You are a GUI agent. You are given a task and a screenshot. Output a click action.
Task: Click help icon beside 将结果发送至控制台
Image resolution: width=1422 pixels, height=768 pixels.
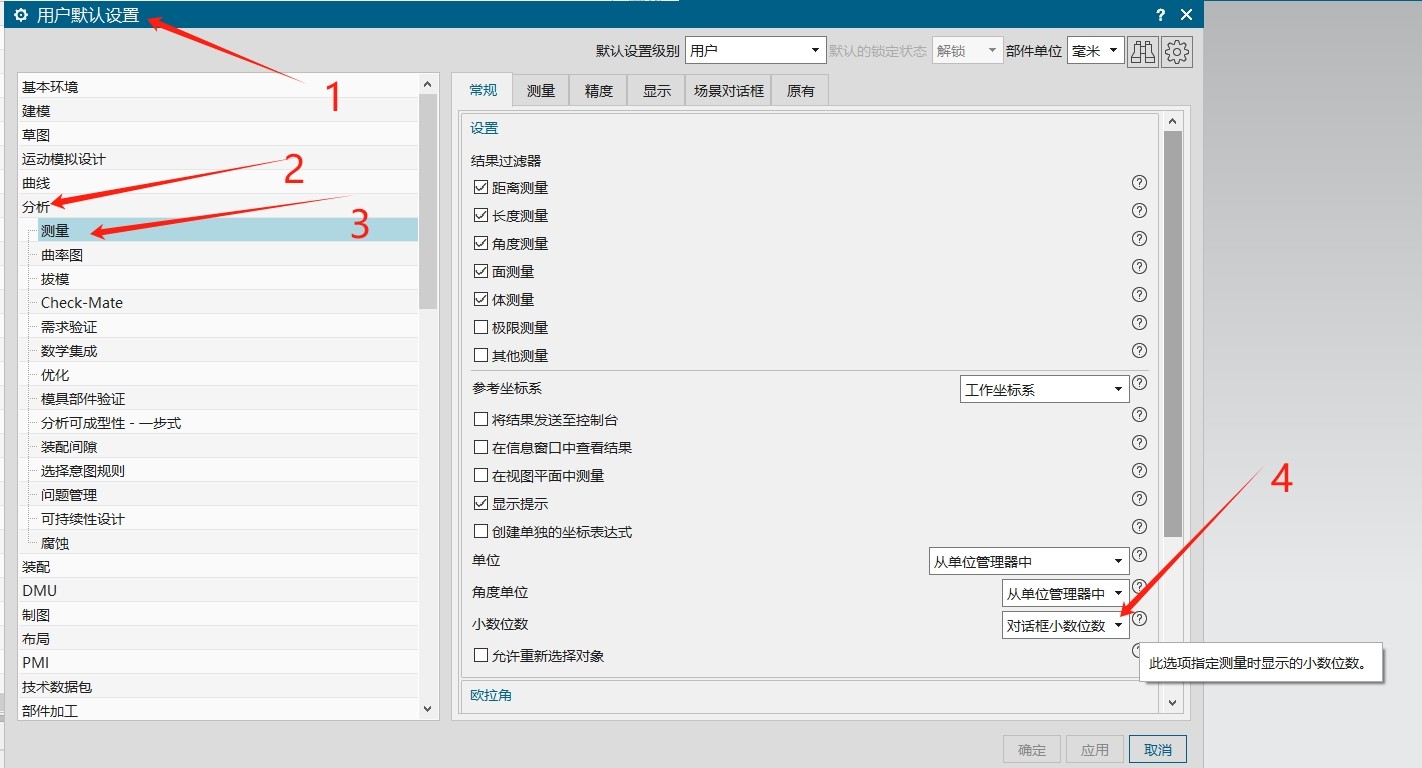pos(1139,415)
